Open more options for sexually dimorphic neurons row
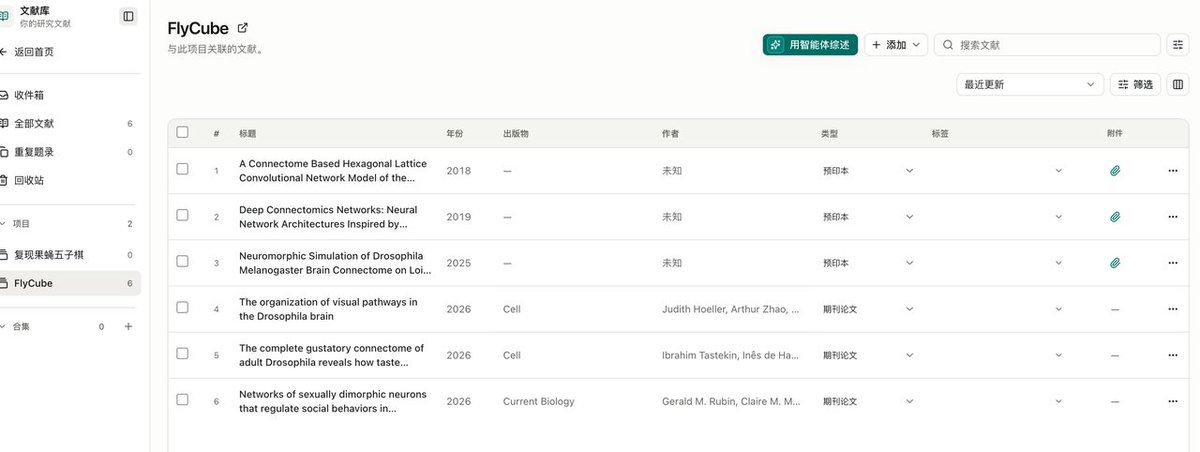 [x=1173, y=401]
